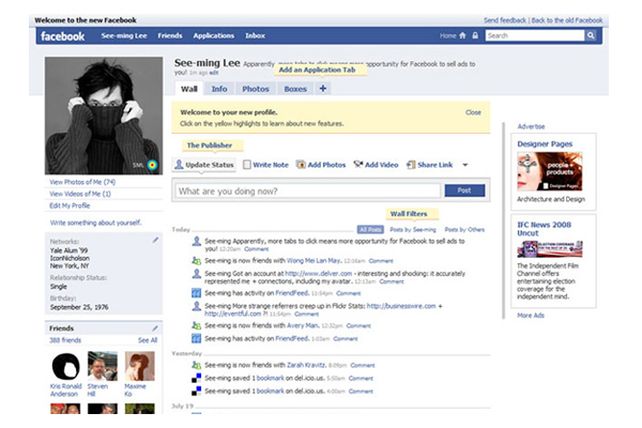Click the Update Status person icon

179,165
